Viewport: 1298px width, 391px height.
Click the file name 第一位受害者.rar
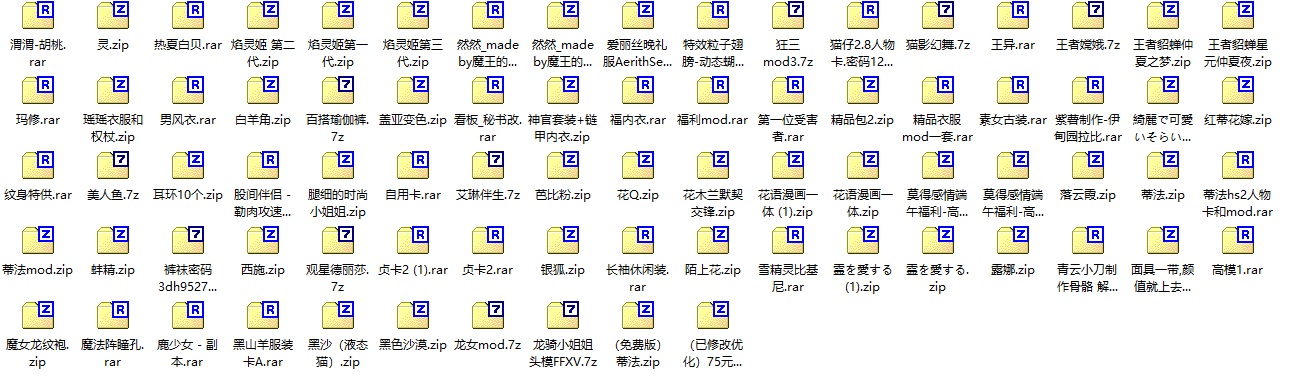click(788, 128)
